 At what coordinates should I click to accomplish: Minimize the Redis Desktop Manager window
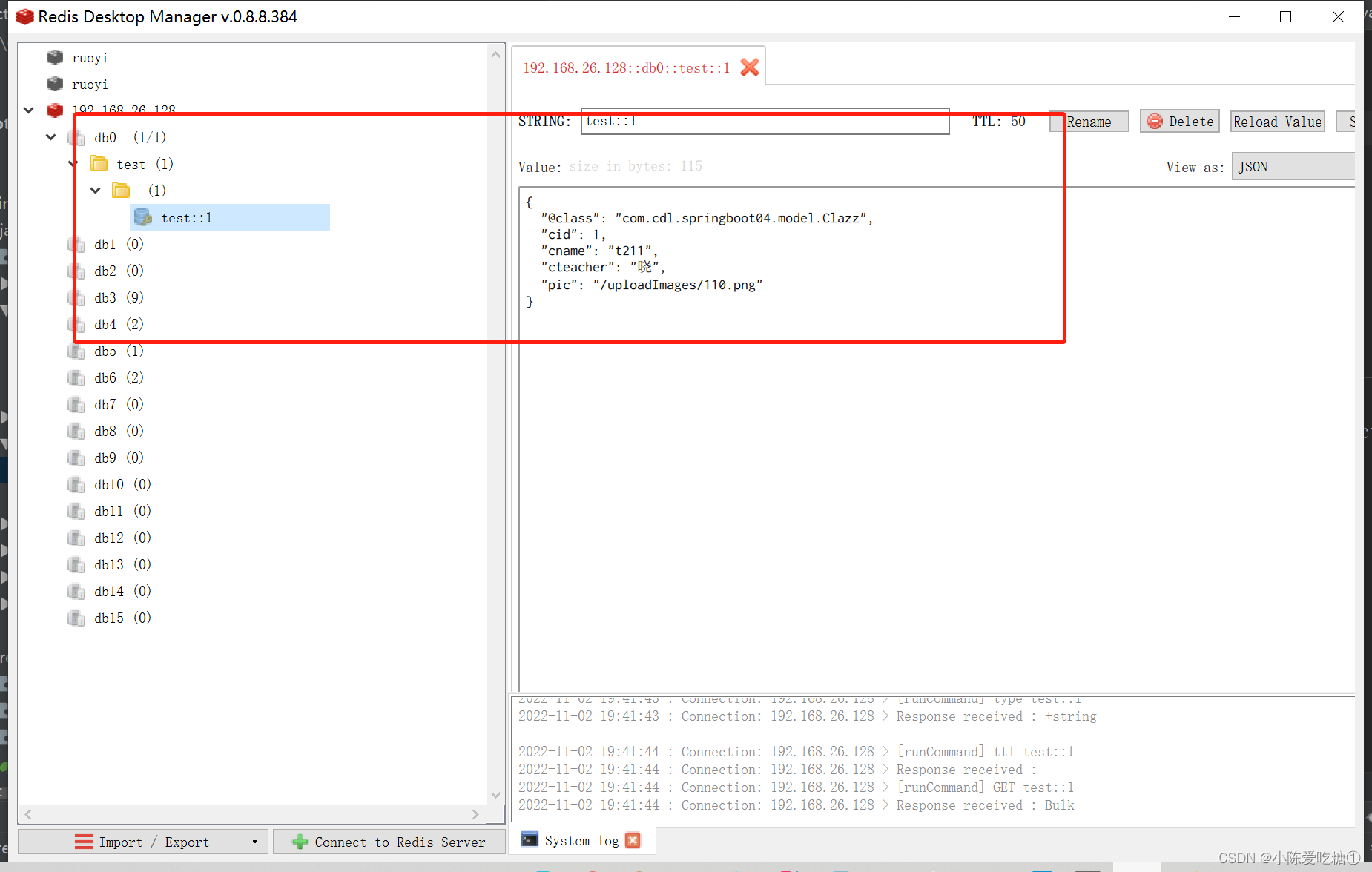coord(1234,16)
